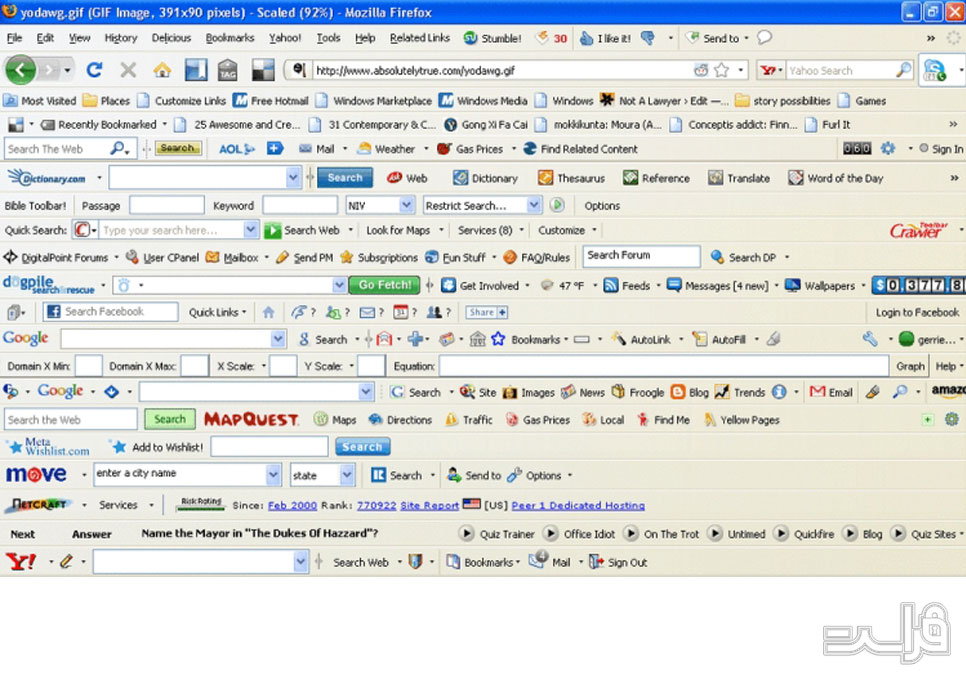966x676 pixels.
Task: Click the Equation input field
Action: click(x=664, y=366)
